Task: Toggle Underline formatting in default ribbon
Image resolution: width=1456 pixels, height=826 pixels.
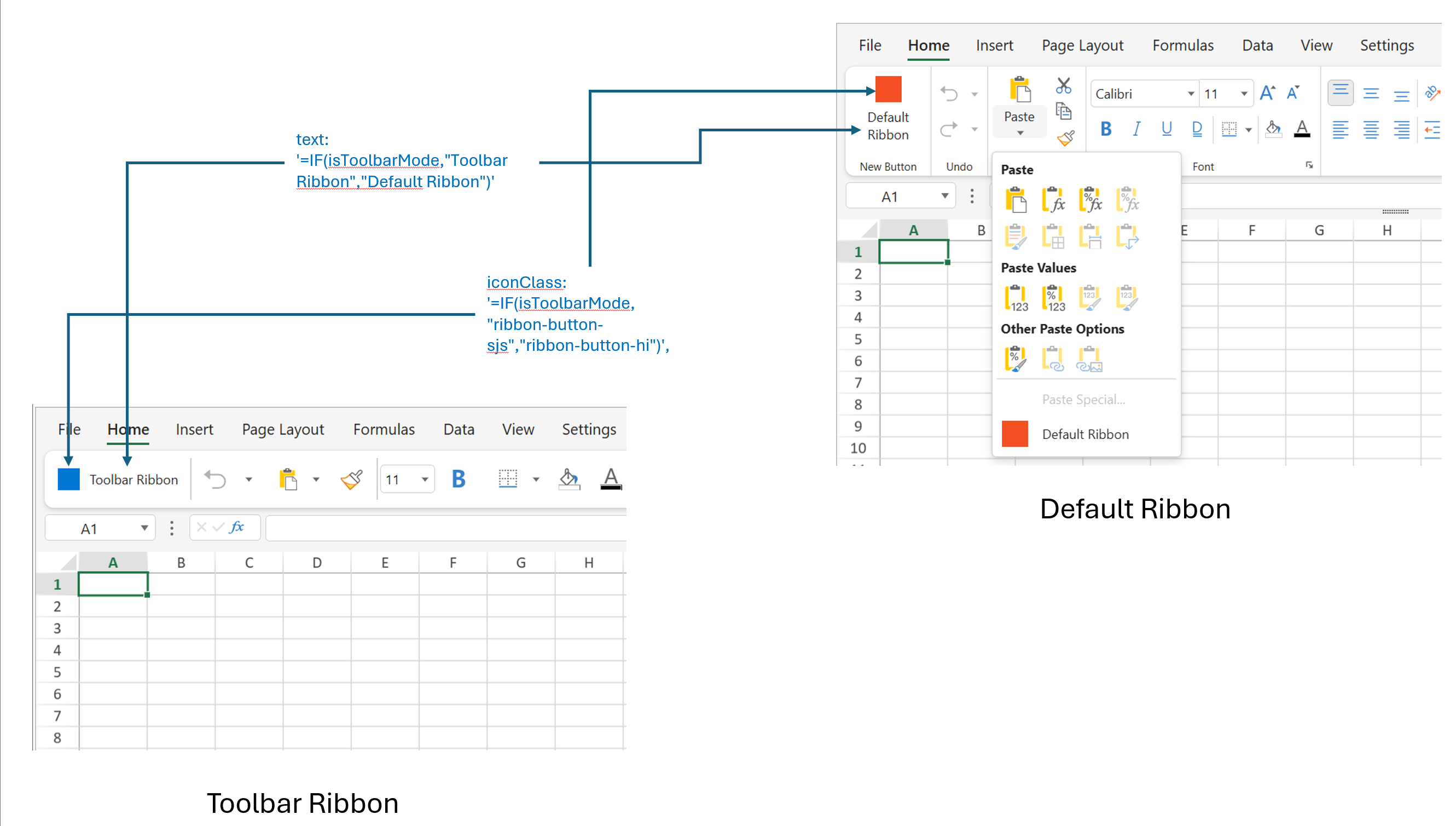Action: pos(1166,129)
